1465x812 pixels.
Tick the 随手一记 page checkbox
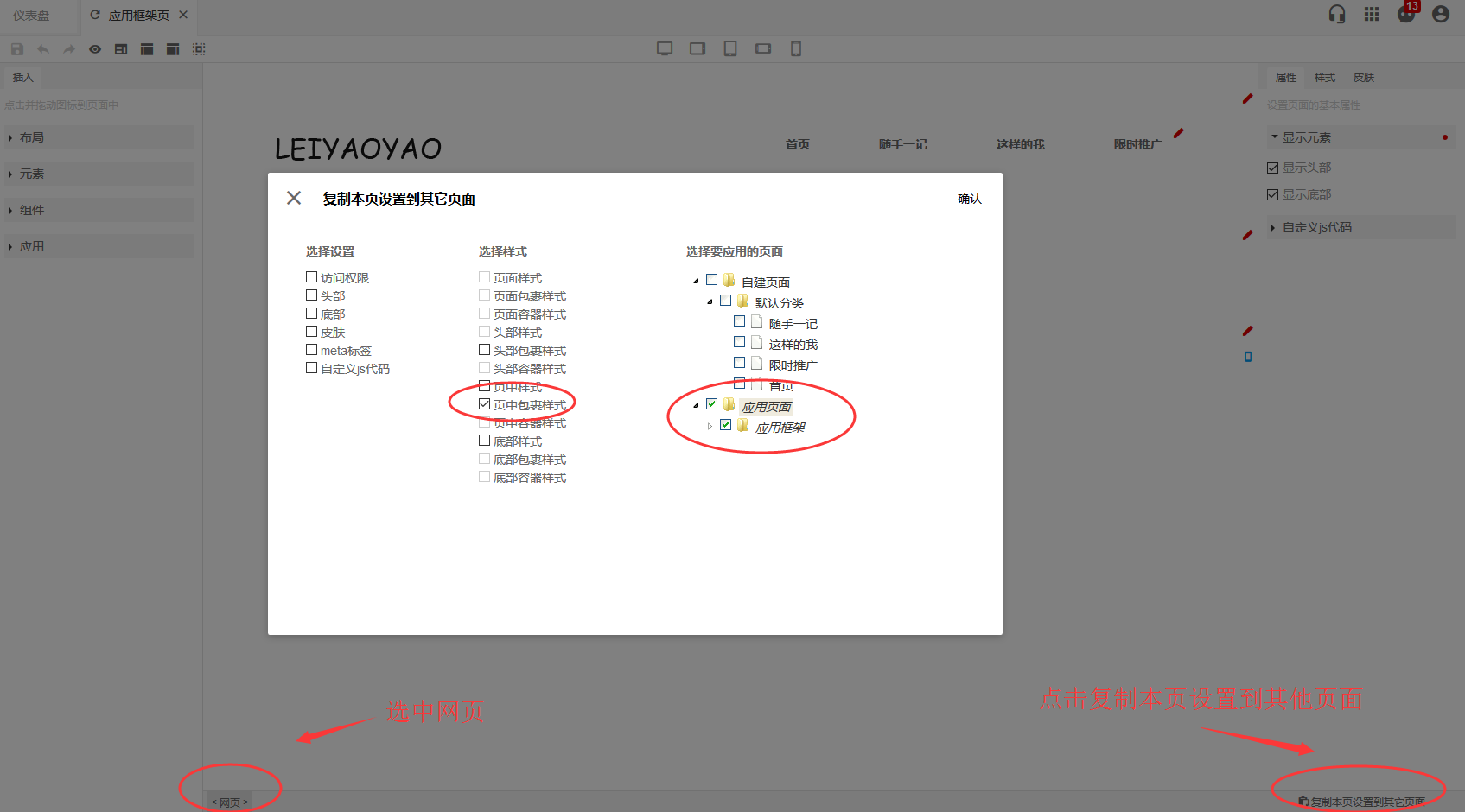[x=740, y=321]
